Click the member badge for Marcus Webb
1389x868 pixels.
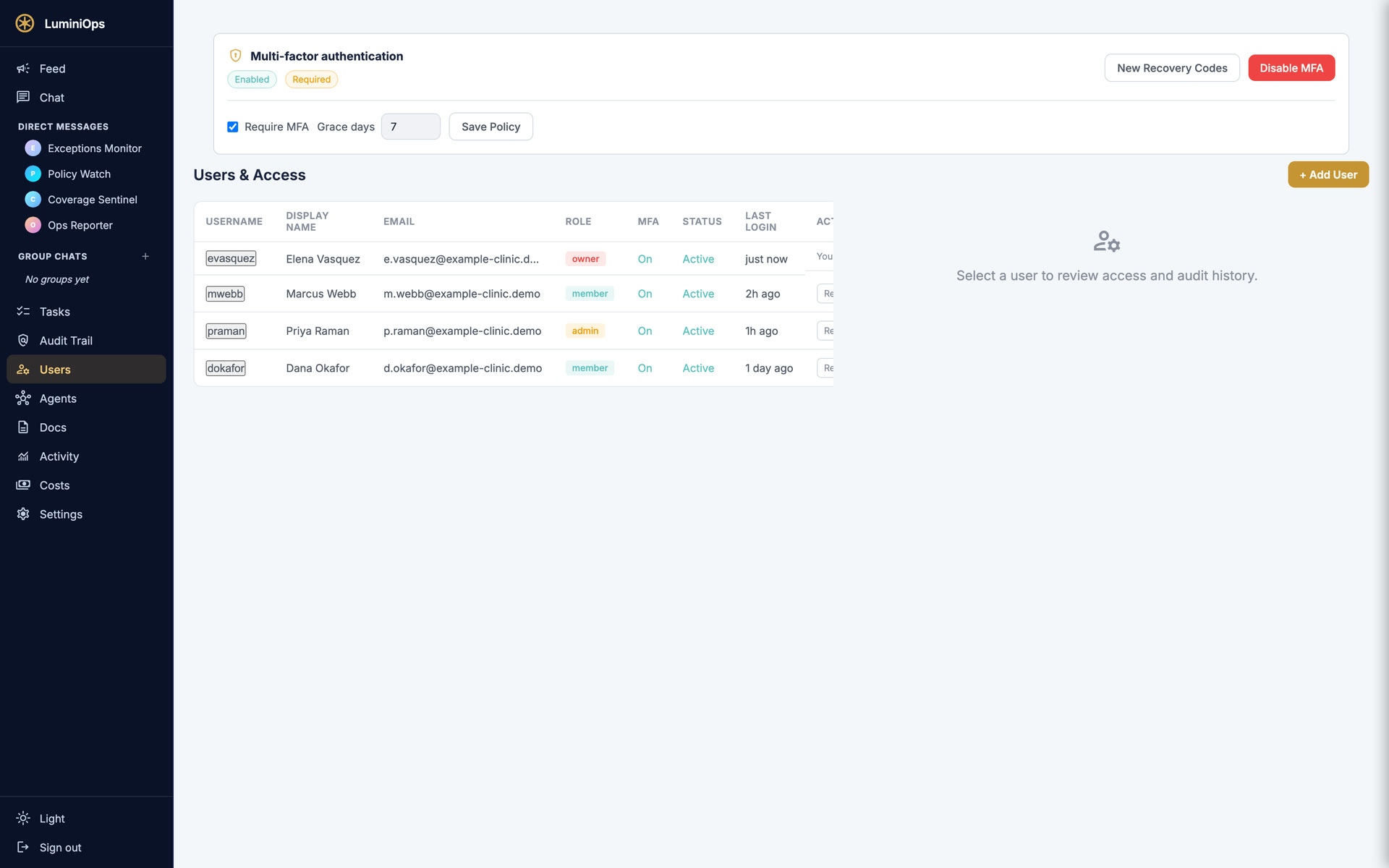pos(590,294)
